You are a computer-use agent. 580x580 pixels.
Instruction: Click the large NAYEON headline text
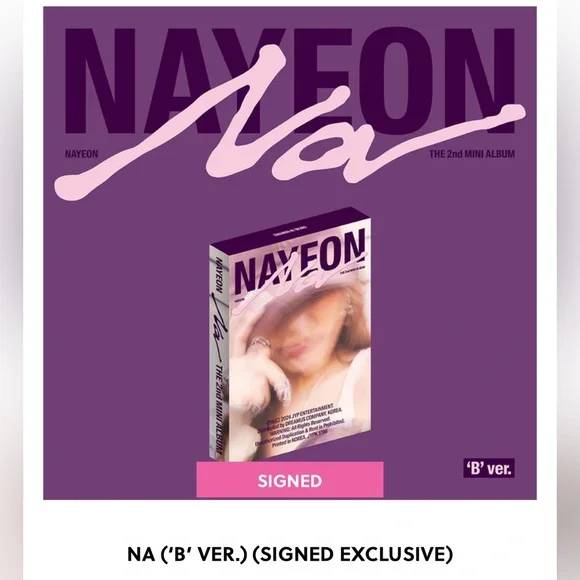point(290,81)
